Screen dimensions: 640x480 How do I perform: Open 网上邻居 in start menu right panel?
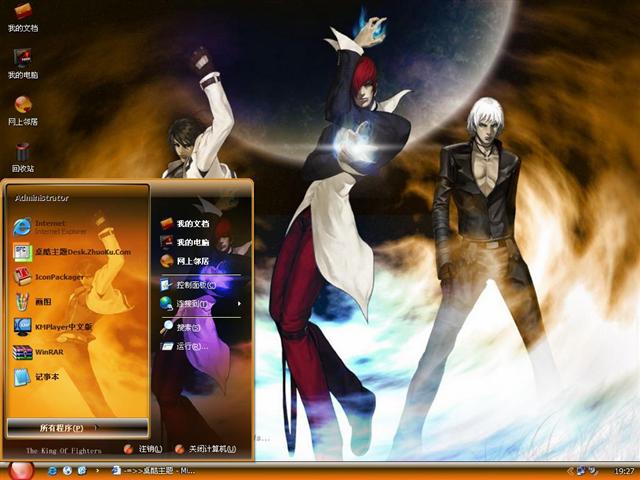point(184,261)
